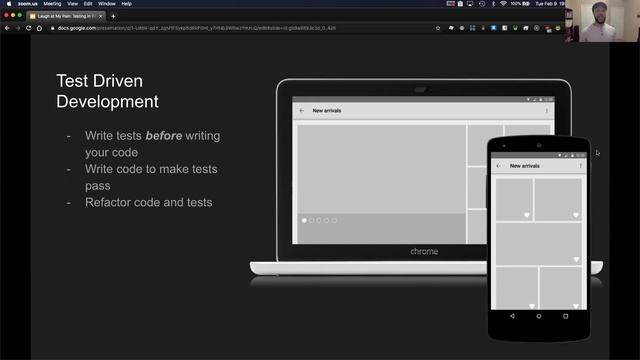Click the green extension icon at toolbar end

point(558,28)
